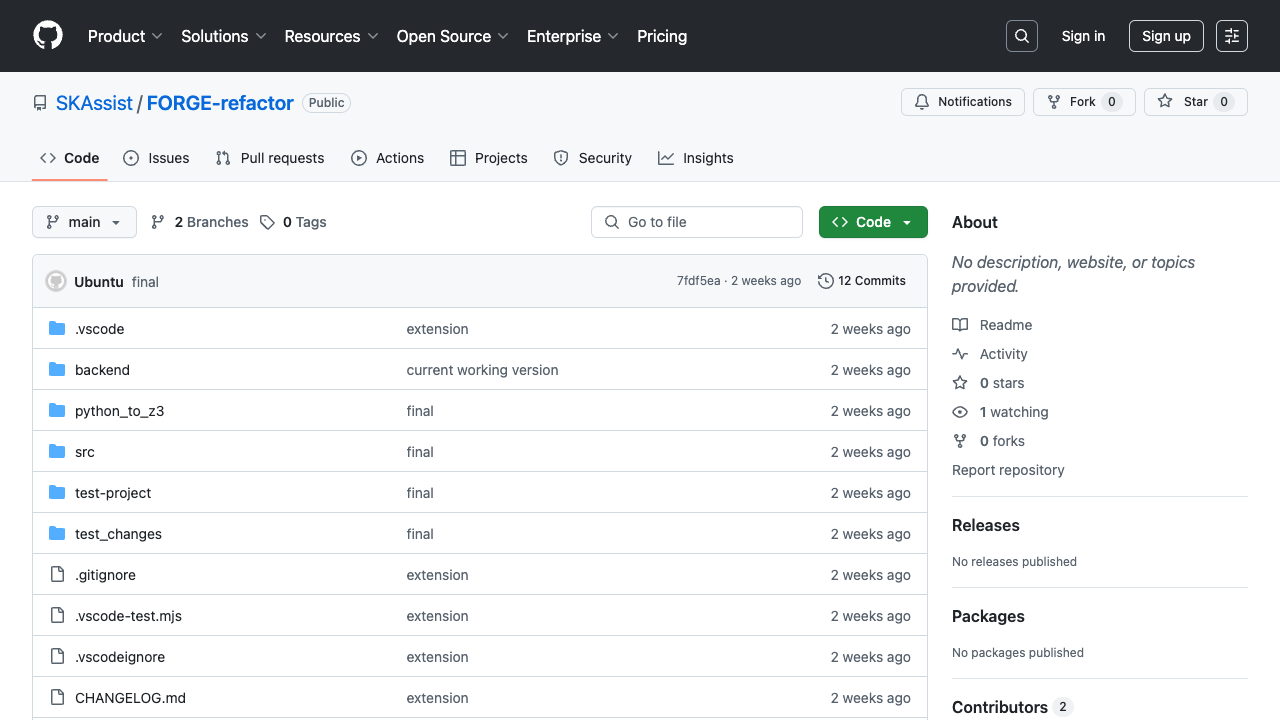Viewport: 1280px width, 720px height.
Task: Open the python_to_z3 folder name
Action: [120, 411]
